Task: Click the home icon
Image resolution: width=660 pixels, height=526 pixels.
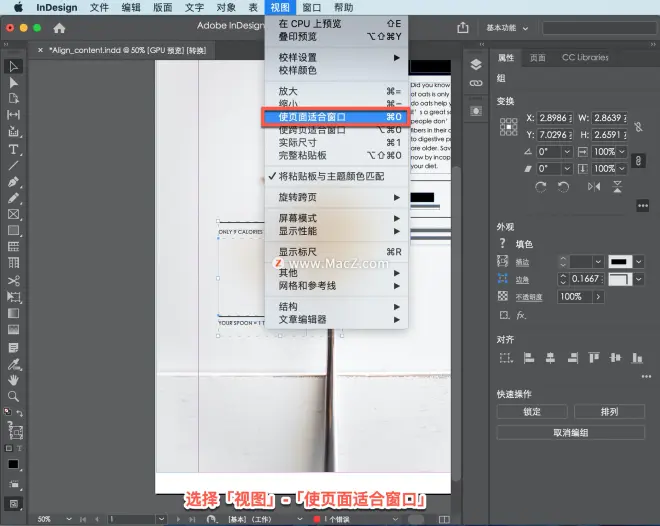Action: [x=59, y=28]
